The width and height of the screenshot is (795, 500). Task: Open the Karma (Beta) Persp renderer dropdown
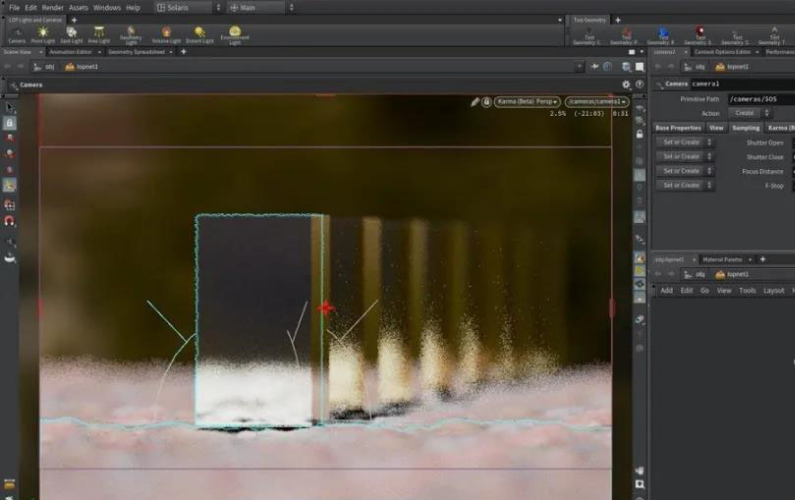coord(527,102)
